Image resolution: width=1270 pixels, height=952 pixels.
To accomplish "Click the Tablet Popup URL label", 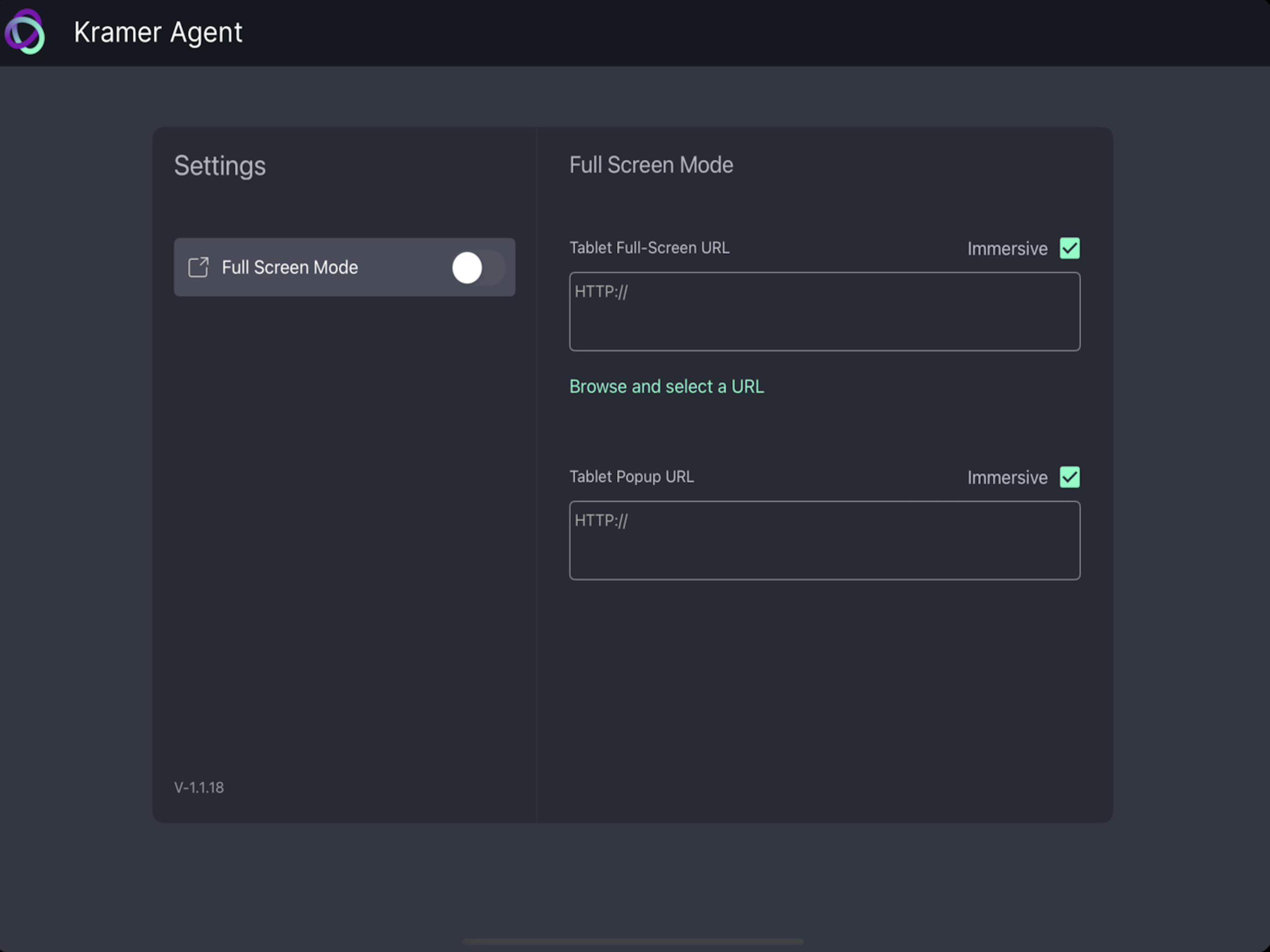I will pyautogui.click(x=632, y=477).
